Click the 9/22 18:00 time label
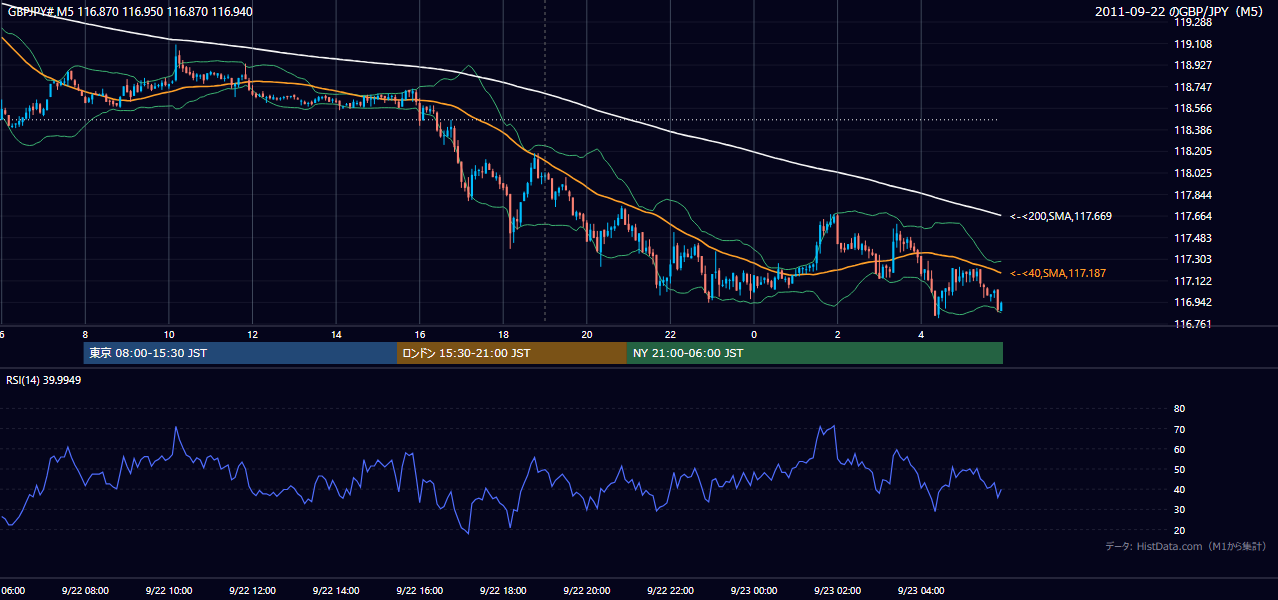 click(503, 590)
